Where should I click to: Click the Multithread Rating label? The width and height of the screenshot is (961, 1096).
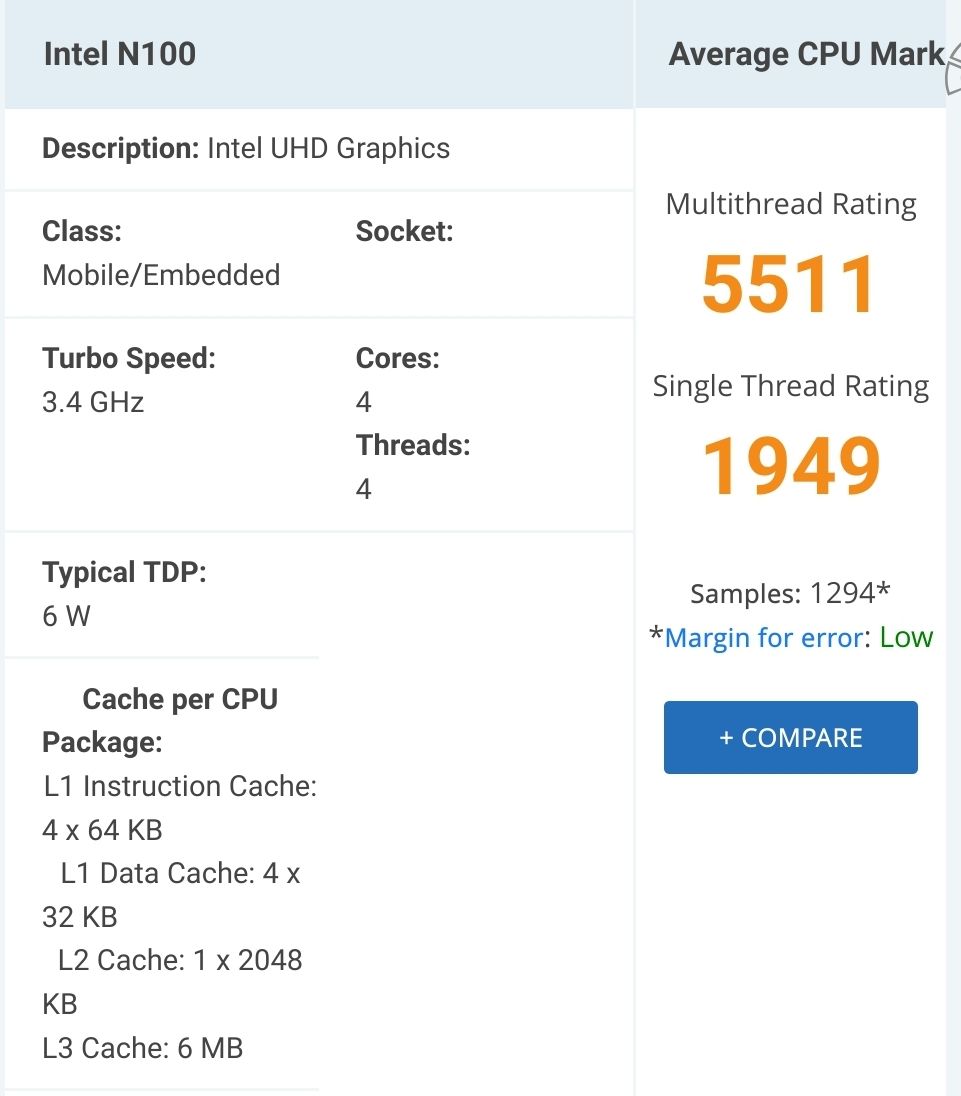[x=790, y=204]
